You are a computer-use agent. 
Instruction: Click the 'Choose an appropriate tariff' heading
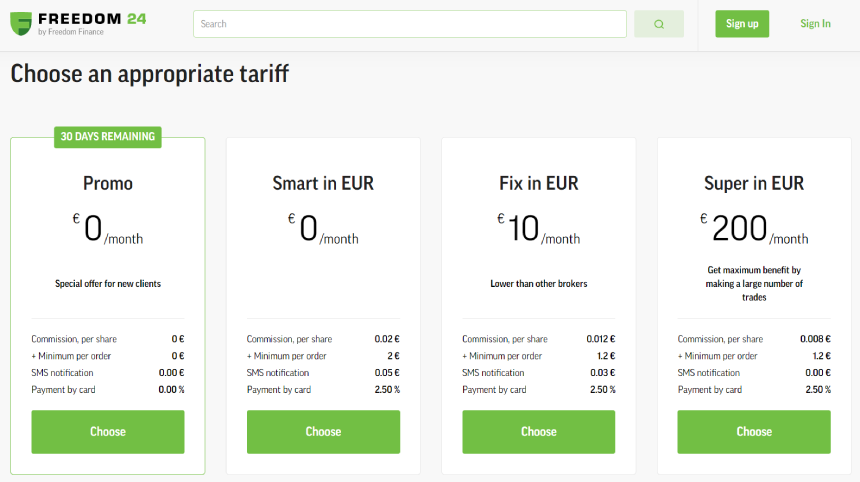150,73
